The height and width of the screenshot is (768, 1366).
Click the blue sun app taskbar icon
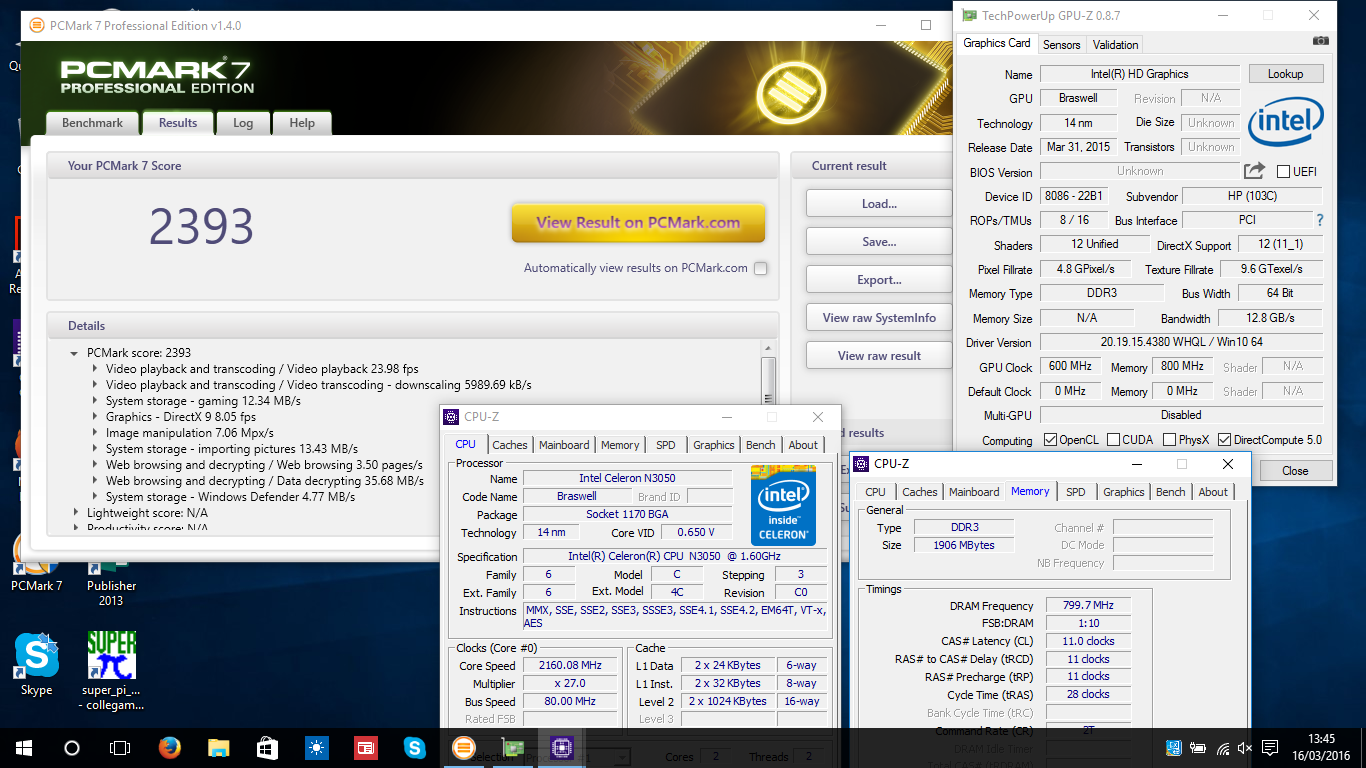click(316, 747)
